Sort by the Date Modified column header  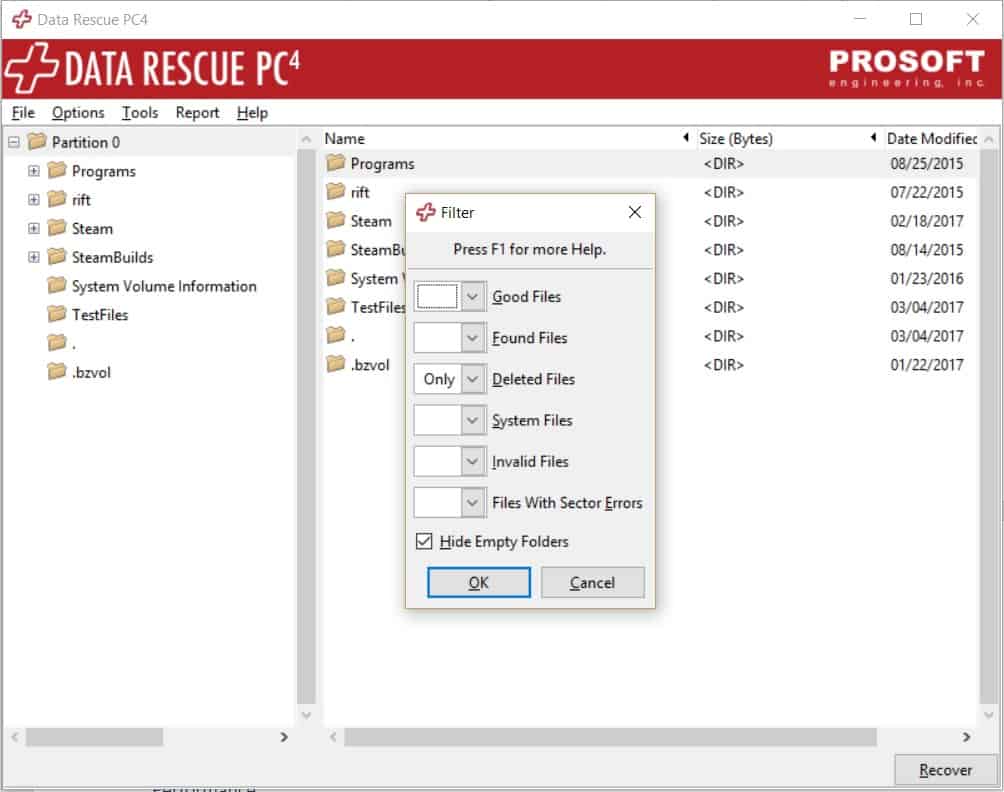pyautogui.click(x=932, y=138)
